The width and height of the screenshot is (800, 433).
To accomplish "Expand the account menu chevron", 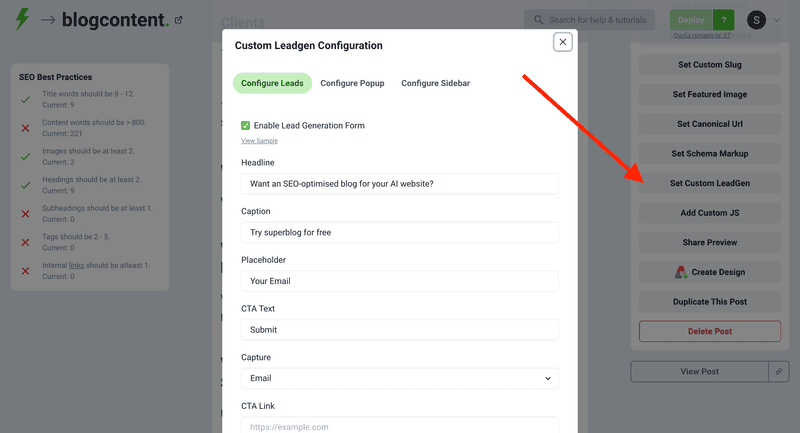I will tap(777, 20).
